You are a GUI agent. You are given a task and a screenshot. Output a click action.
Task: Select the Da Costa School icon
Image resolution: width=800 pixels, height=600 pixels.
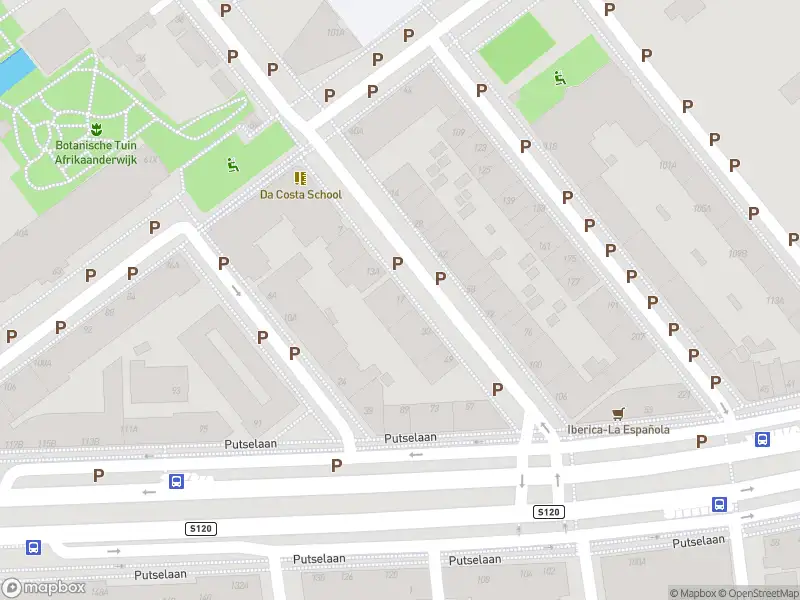tap(301, 178)
